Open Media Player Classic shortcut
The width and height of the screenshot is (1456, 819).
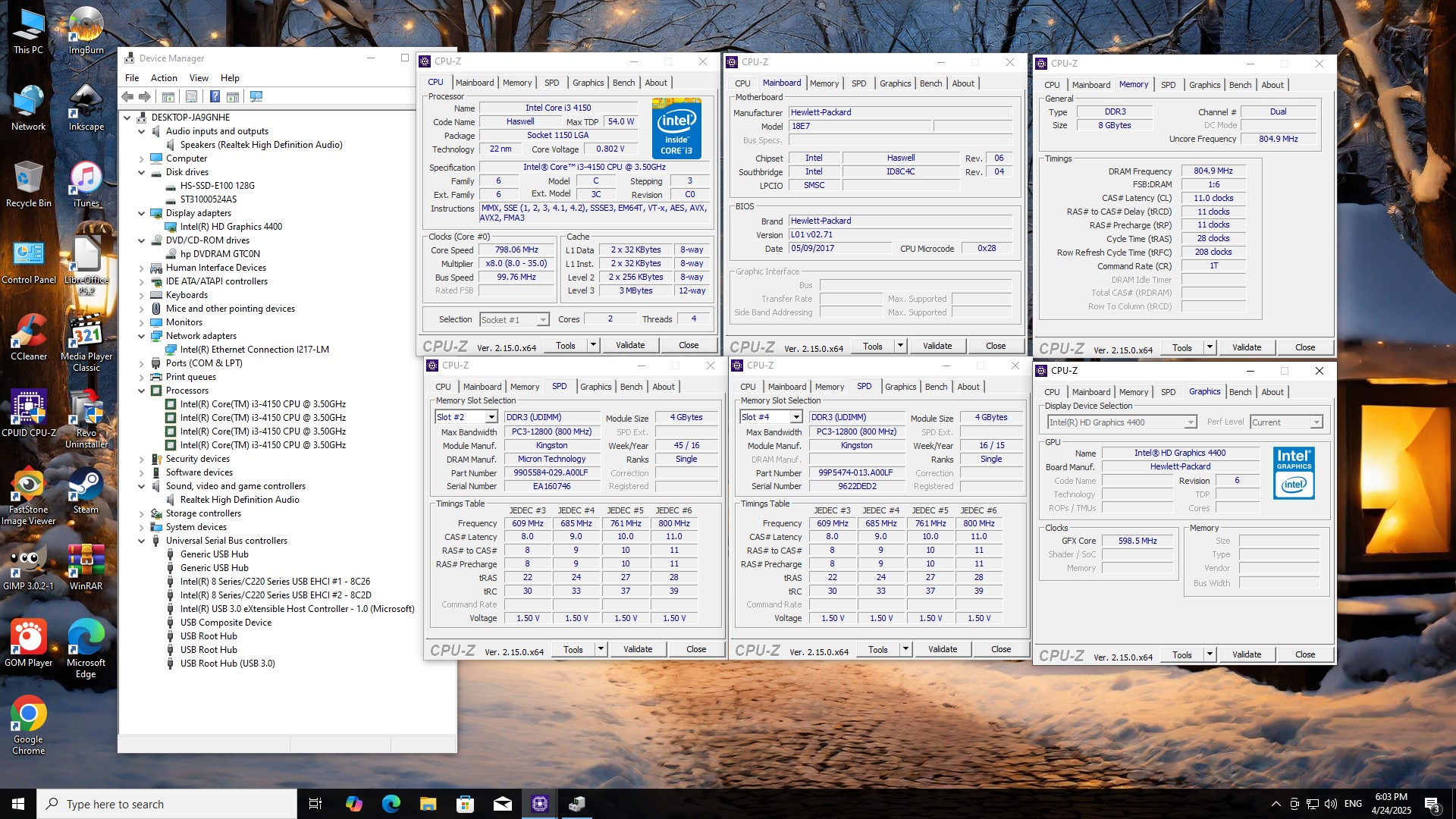point(86,343)
